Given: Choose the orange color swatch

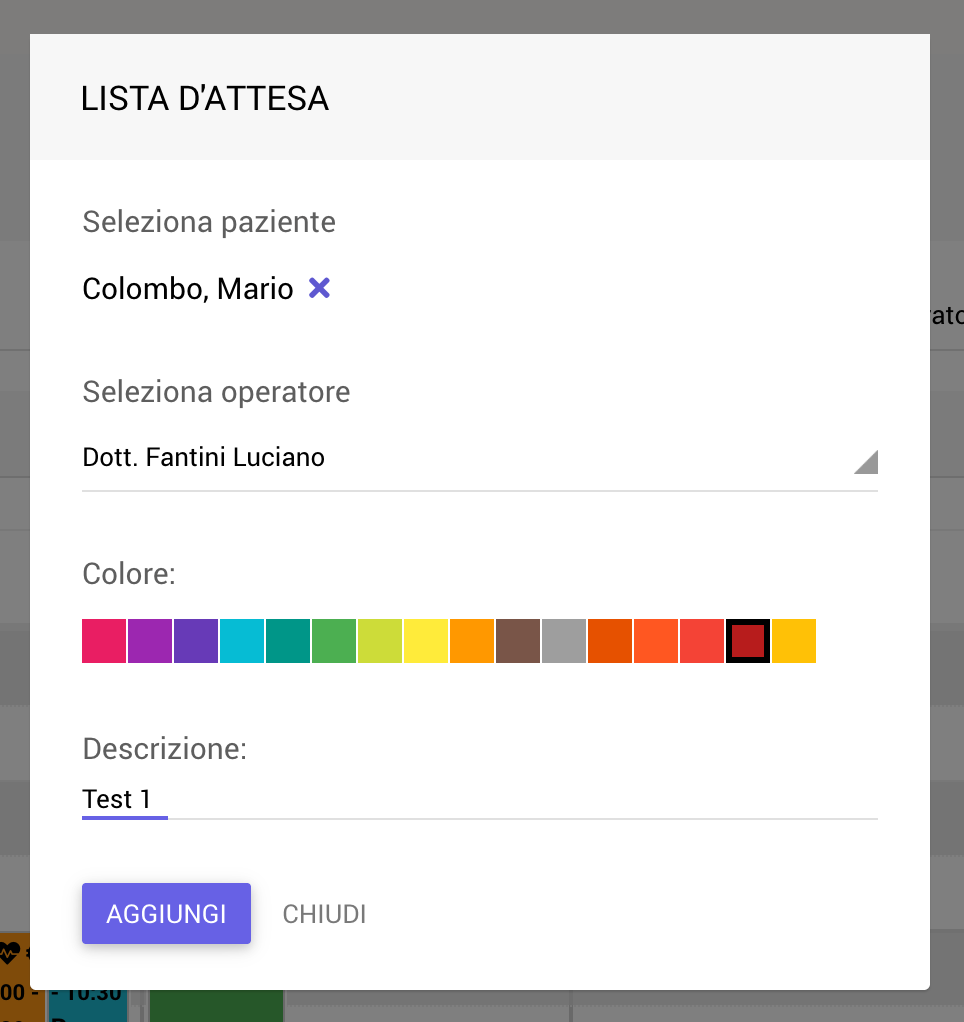Looking at the screenshot, I should click(472, 641).
